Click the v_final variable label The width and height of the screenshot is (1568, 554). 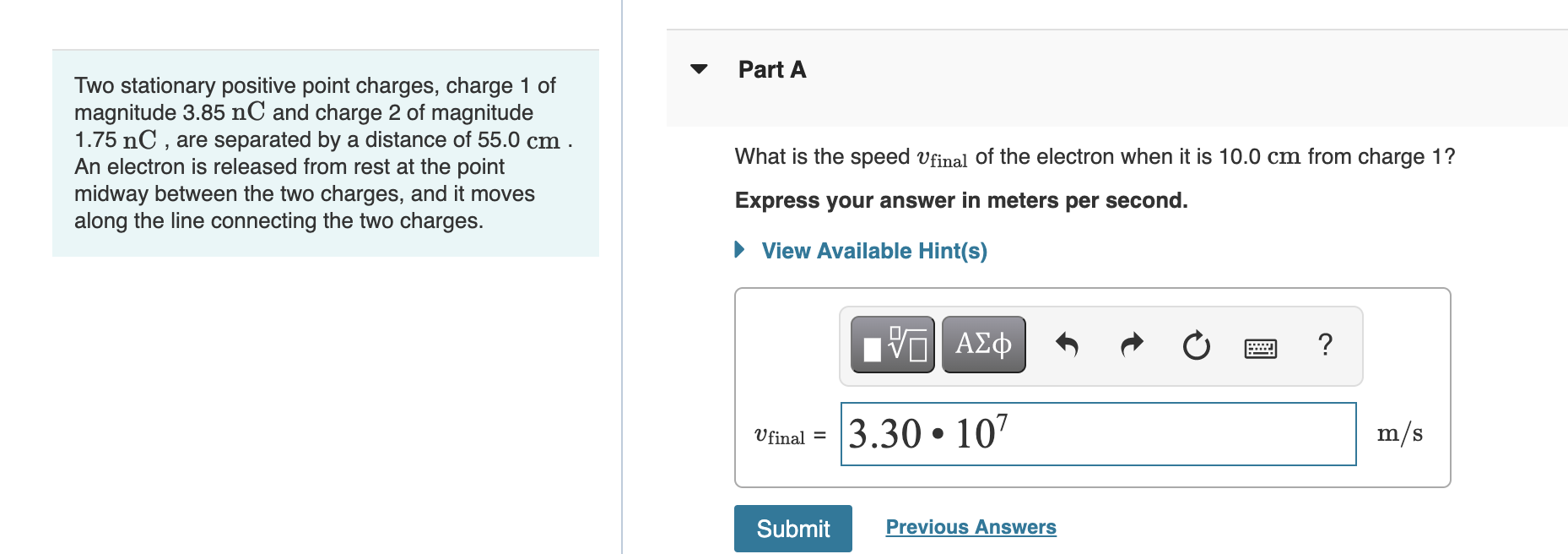(780, 435)
